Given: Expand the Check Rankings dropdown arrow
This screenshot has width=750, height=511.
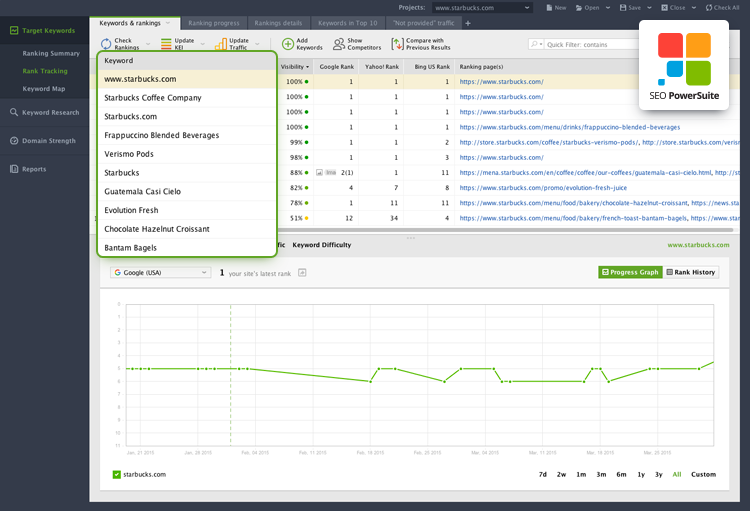Looking at the screenshot, I should pos(147,44).
